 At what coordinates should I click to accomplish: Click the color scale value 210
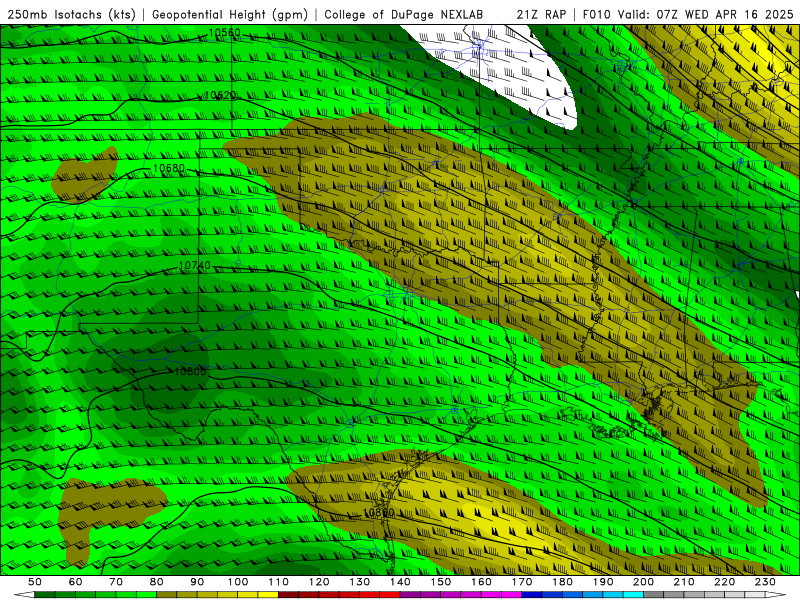pos(684,582)
